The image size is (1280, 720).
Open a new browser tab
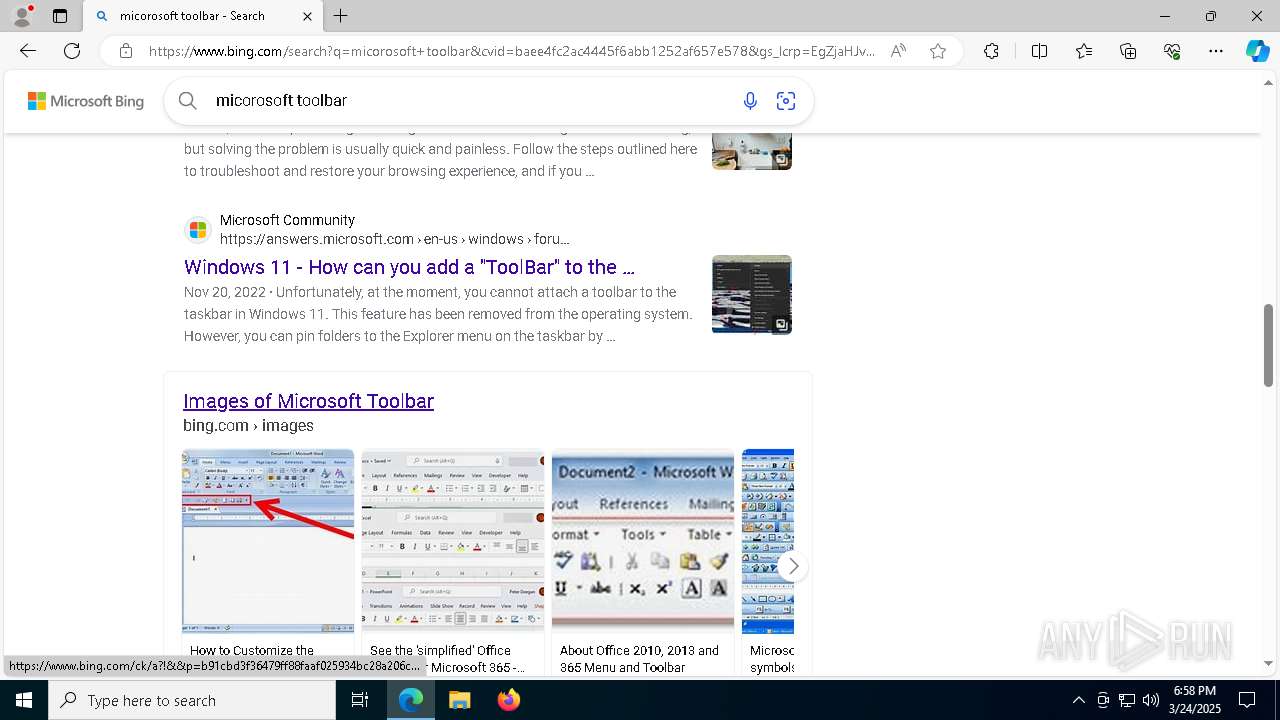[341, 16]
